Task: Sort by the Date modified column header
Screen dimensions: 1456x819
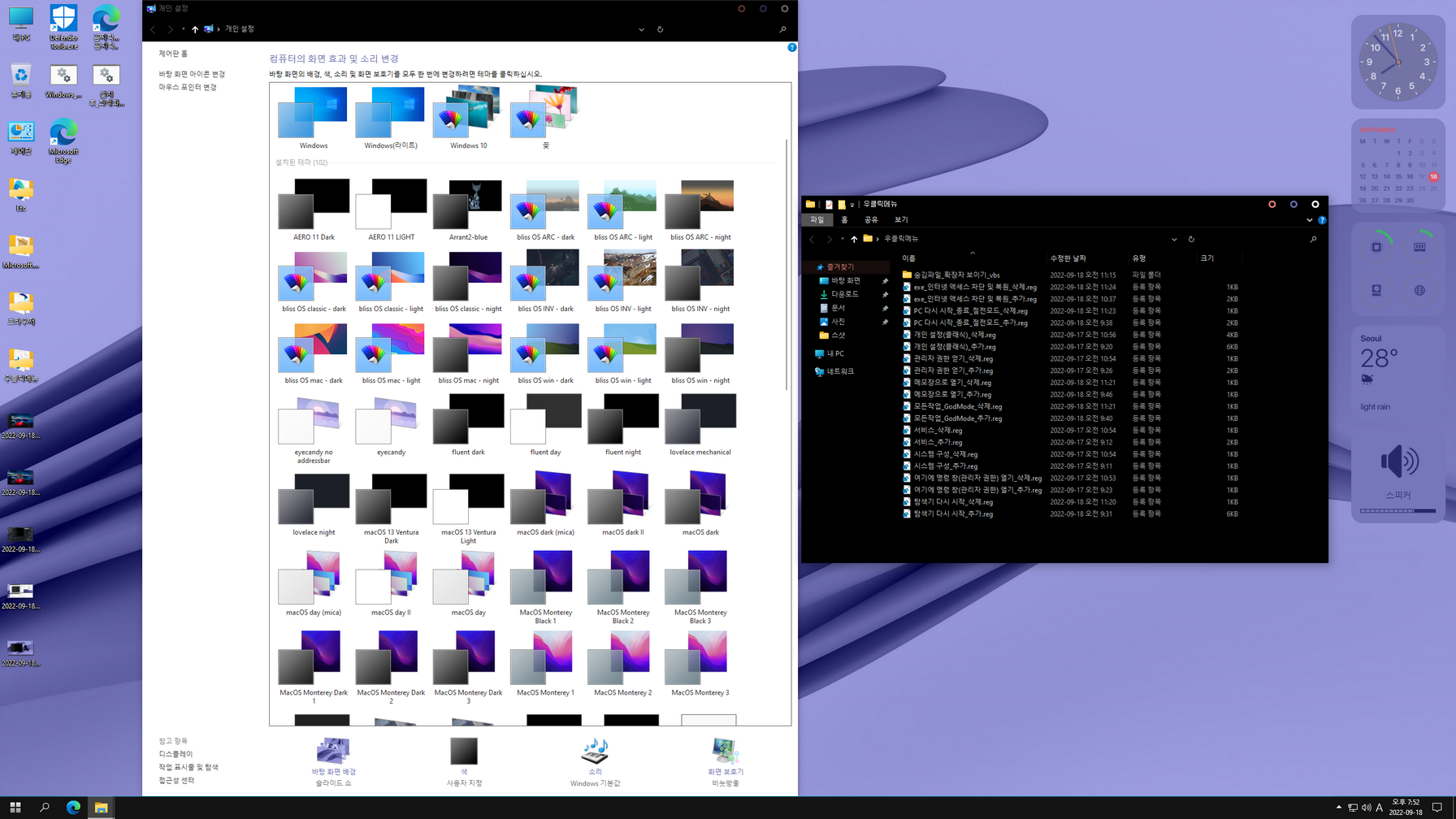Action: (1086, 258)
